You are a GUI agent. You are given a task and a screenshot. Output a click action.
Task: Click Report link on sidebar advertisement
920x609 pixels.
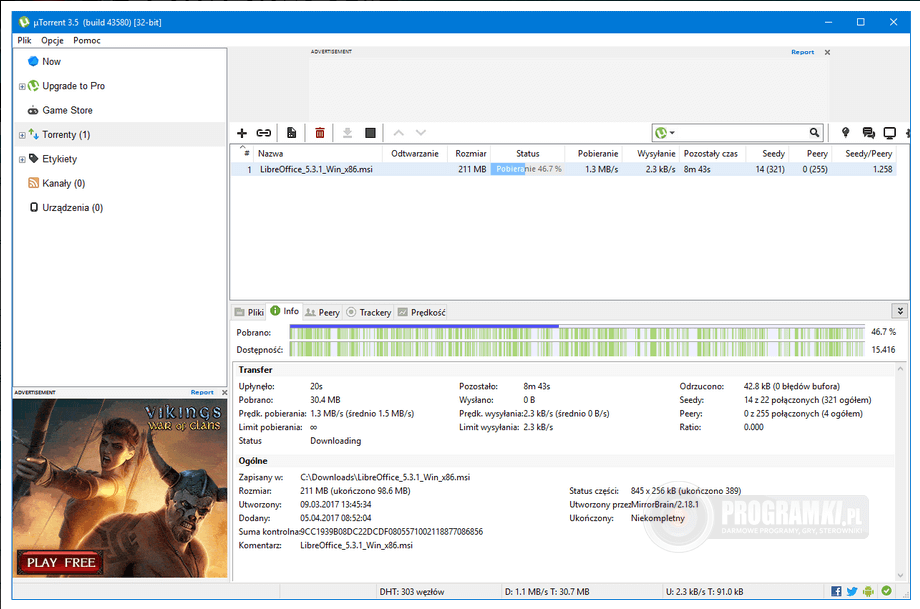coord(202,392)
